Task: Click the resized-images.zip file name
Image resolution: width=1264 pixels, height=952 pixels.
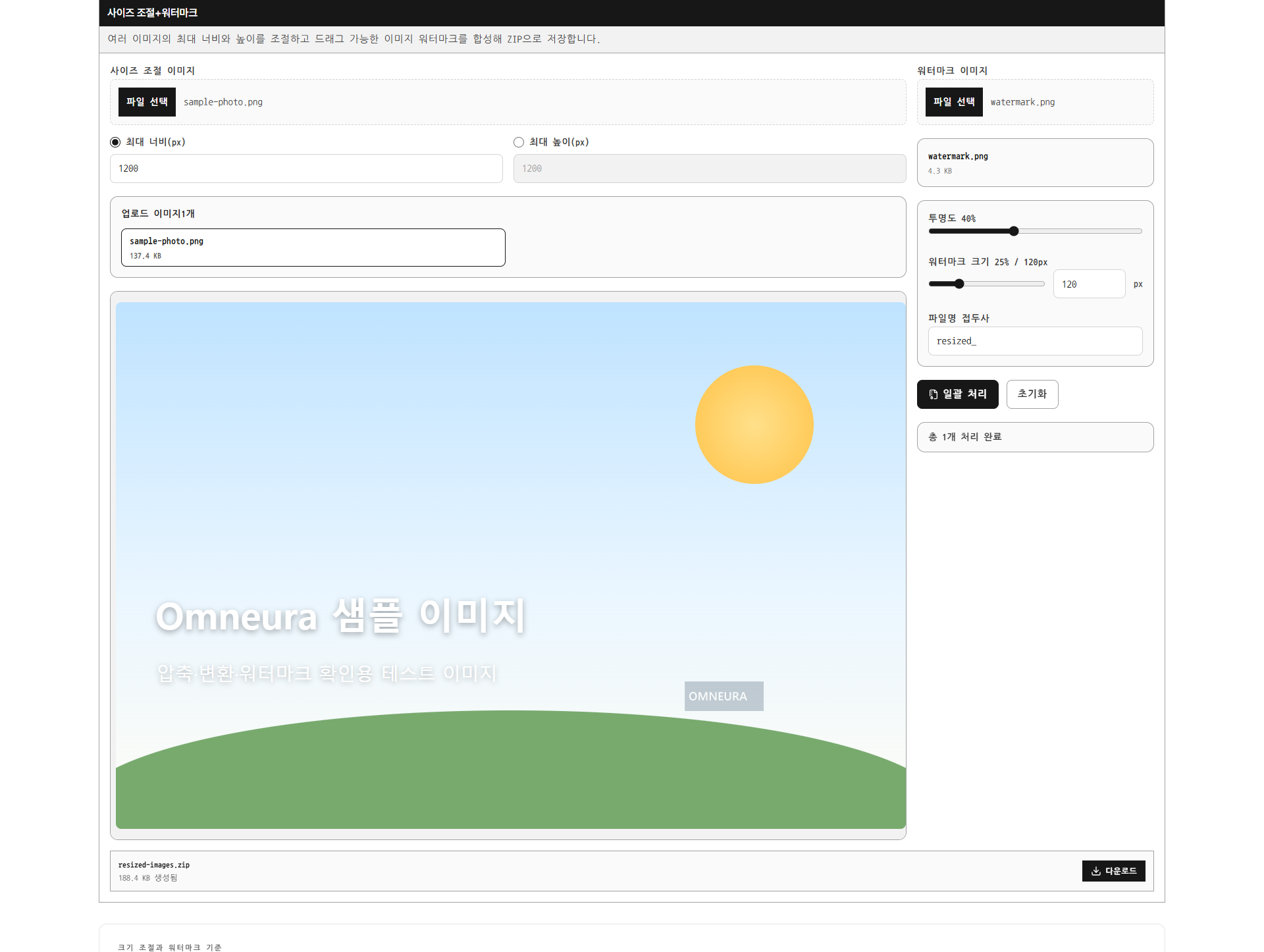Action: tap(154, 865)
